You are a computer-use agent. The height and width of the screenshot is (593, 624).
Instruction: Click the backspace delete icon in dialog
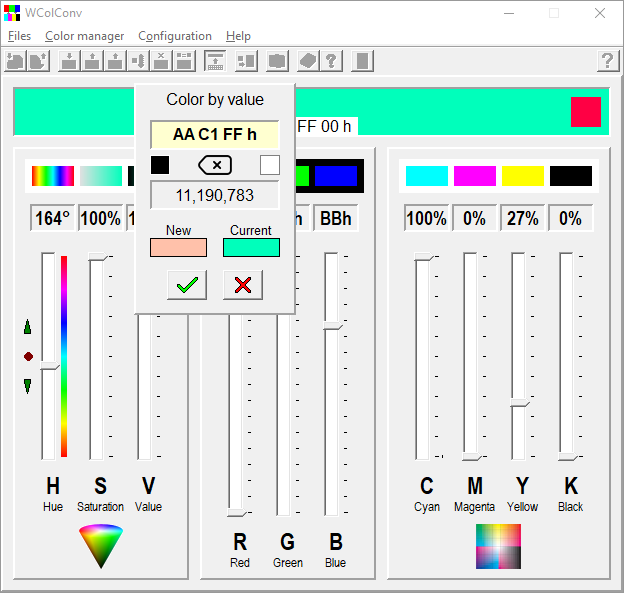pyautogui.click(x=215, y=165)
